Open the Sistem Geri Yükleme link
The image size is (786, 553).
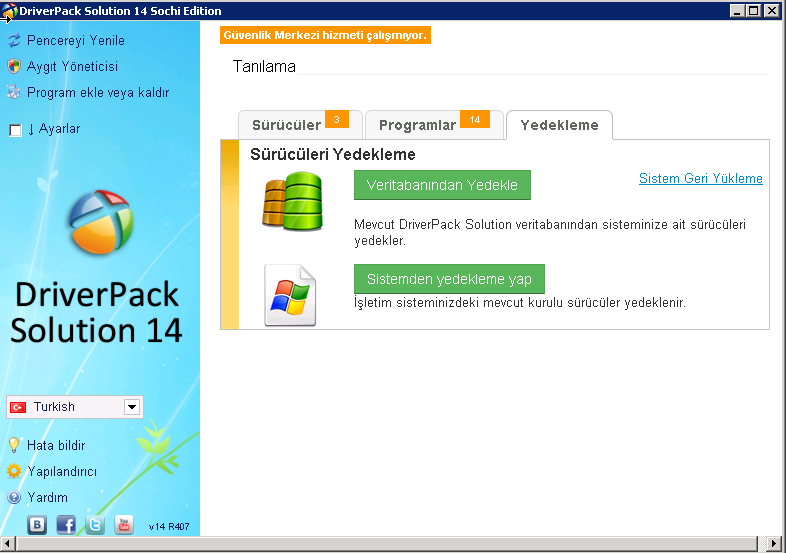click(701, 178)
